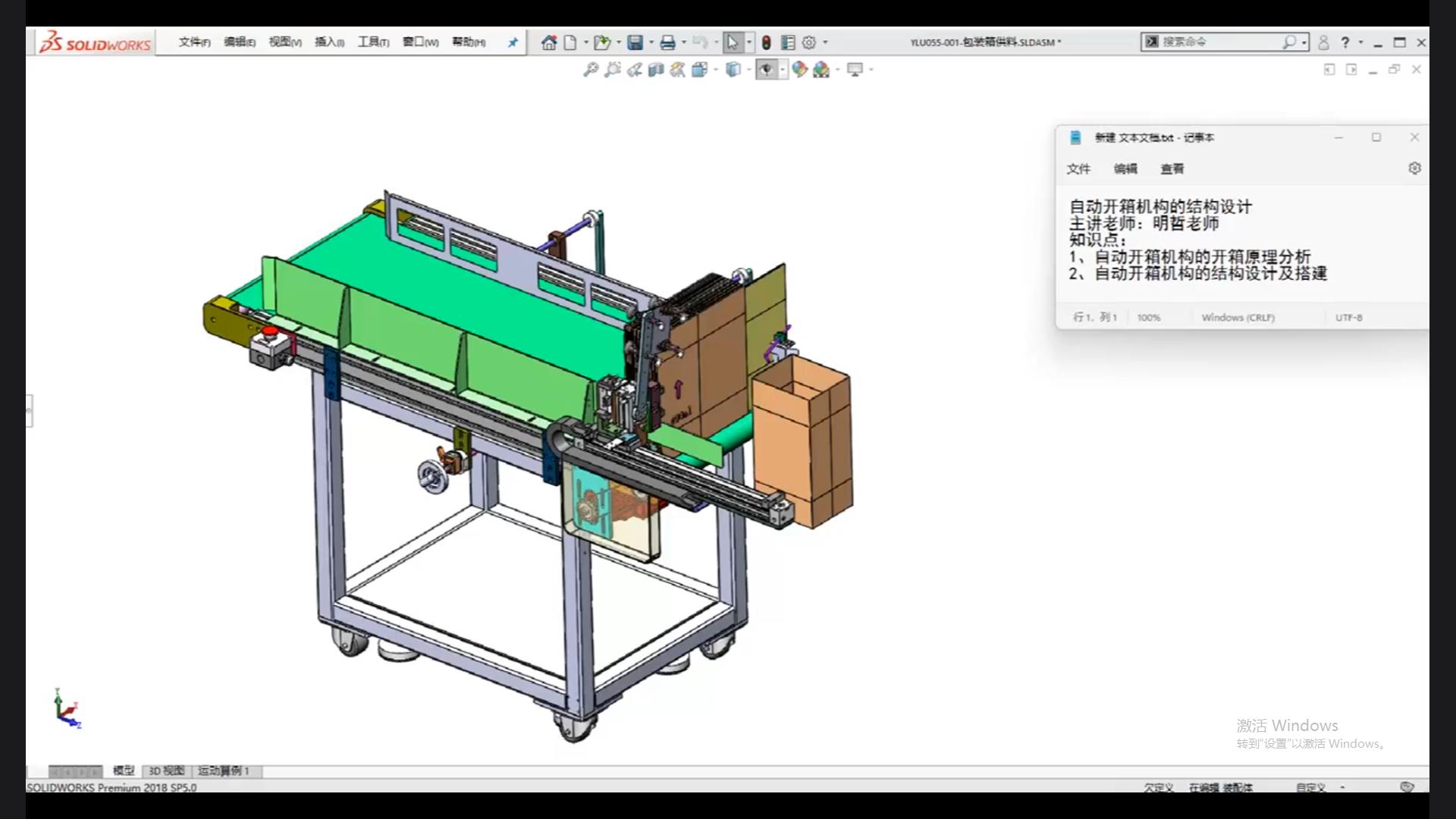Image resolution: width=1456 pixels, height=819 pixels.
Task: Expand the Save dropdown arrow
Action: coord(651,42)
